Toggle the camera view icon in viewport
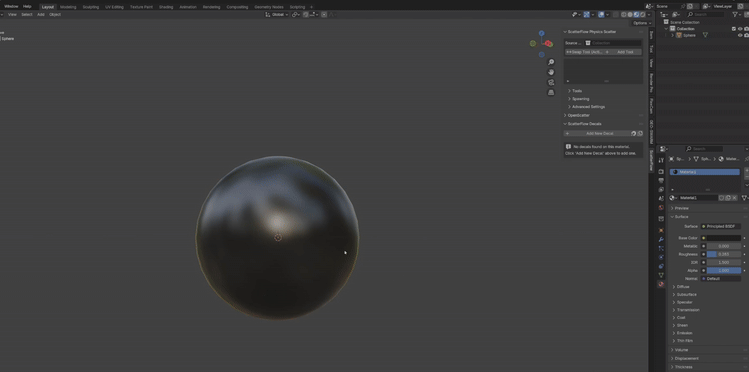 (x=551, y=82)
